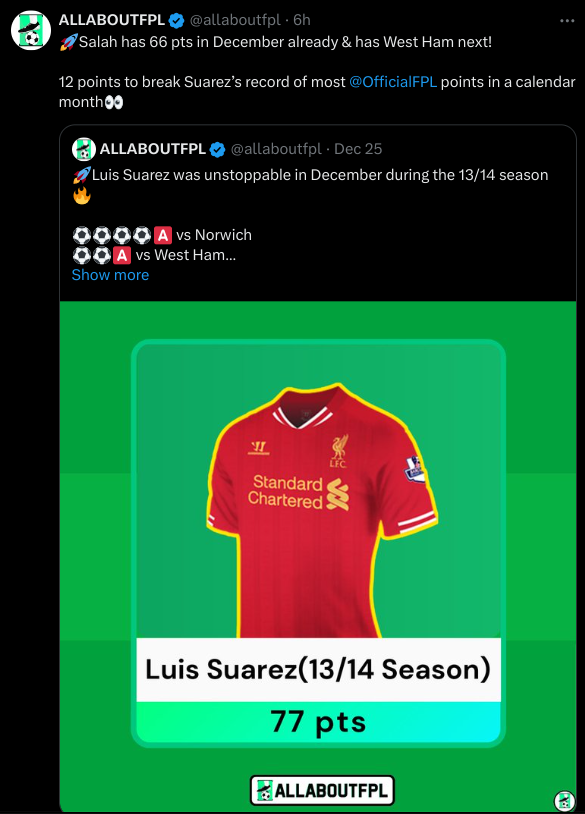Expand quoted tweet with Show more
The width and height of the screenshot is (585, 814).
tap(110, 275)
